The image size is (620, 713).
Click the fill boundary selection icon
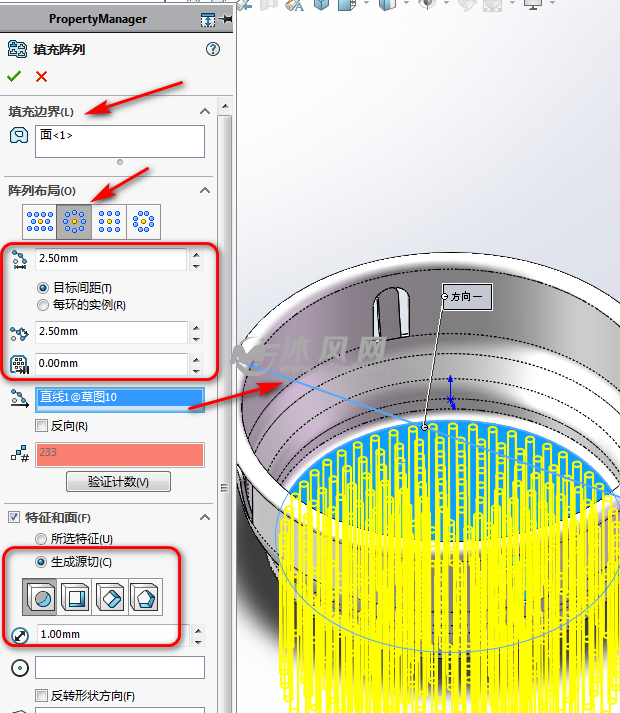tap(19, 135)
